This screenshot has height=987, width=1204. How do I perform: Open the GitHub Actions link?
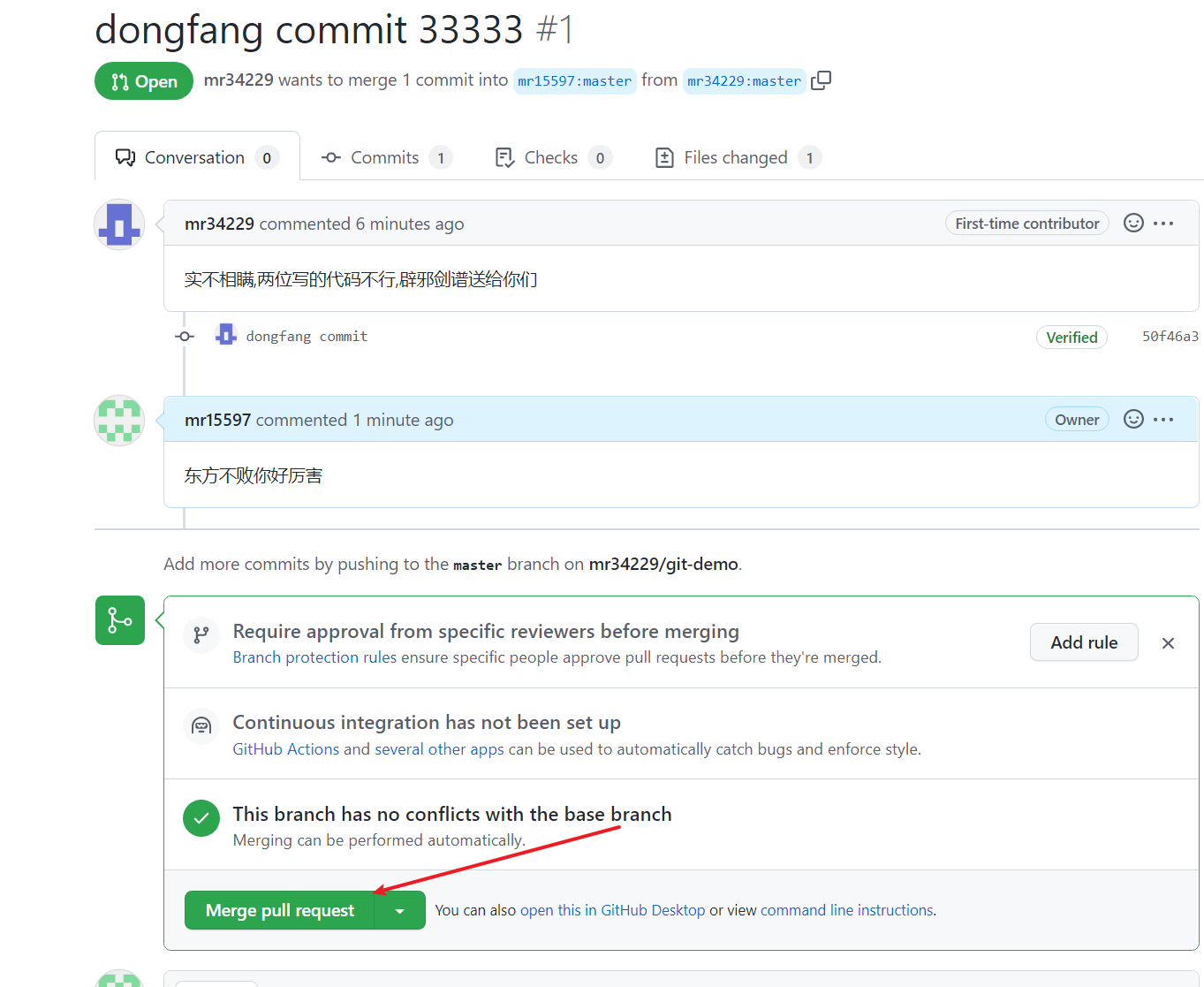pyautogui.click(x=286, y=749)
